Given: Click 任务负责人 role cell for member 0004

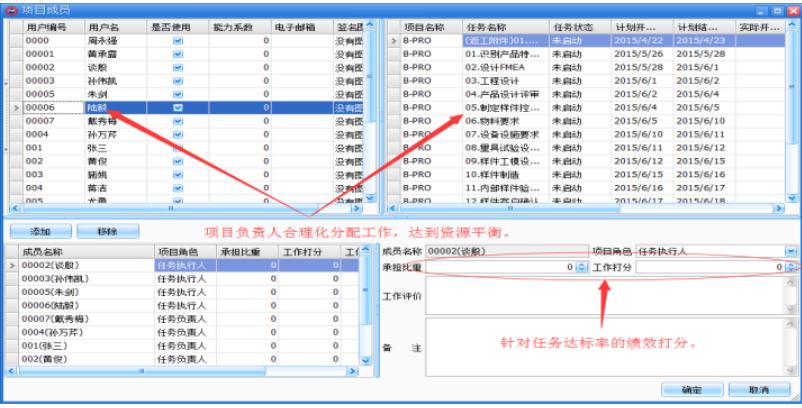Looking at the screenshot, I should click(185, 332).
